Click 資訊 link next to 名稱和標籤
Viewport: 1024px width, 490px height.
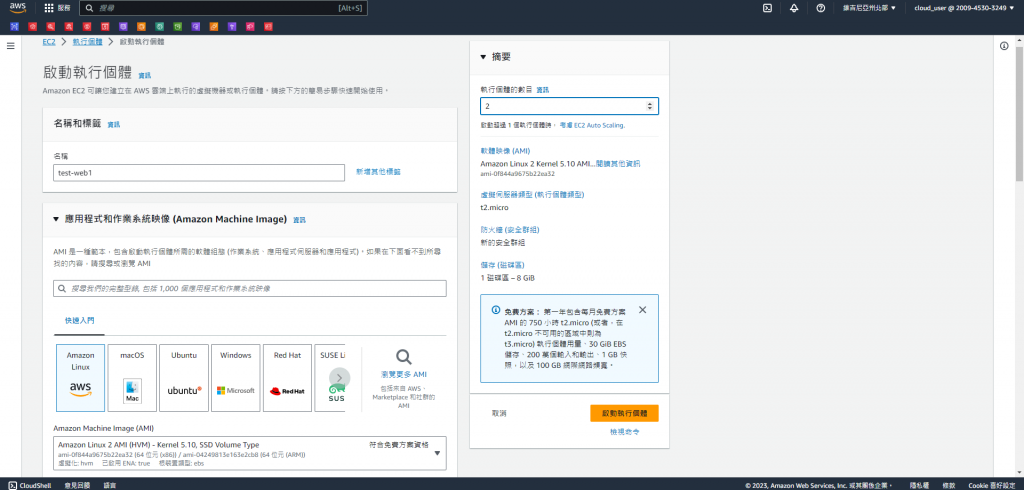pyautogui.click(x=114, y=124)
